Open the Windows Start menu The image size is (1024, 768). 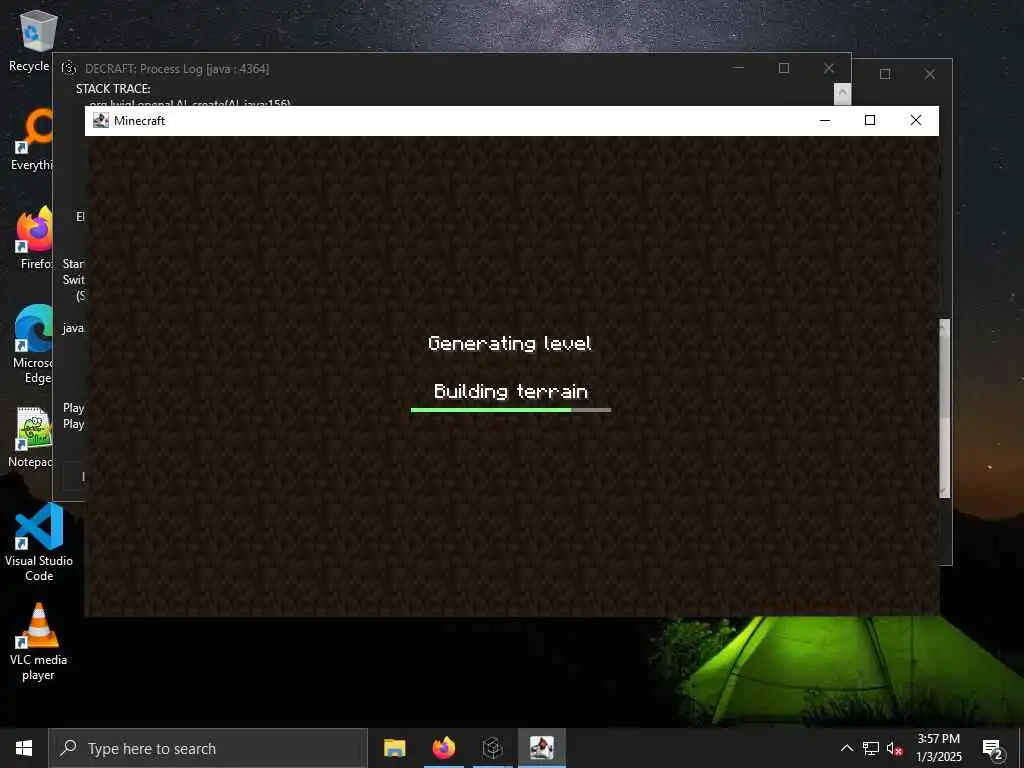pyautogui.click(x=24, y=748)
